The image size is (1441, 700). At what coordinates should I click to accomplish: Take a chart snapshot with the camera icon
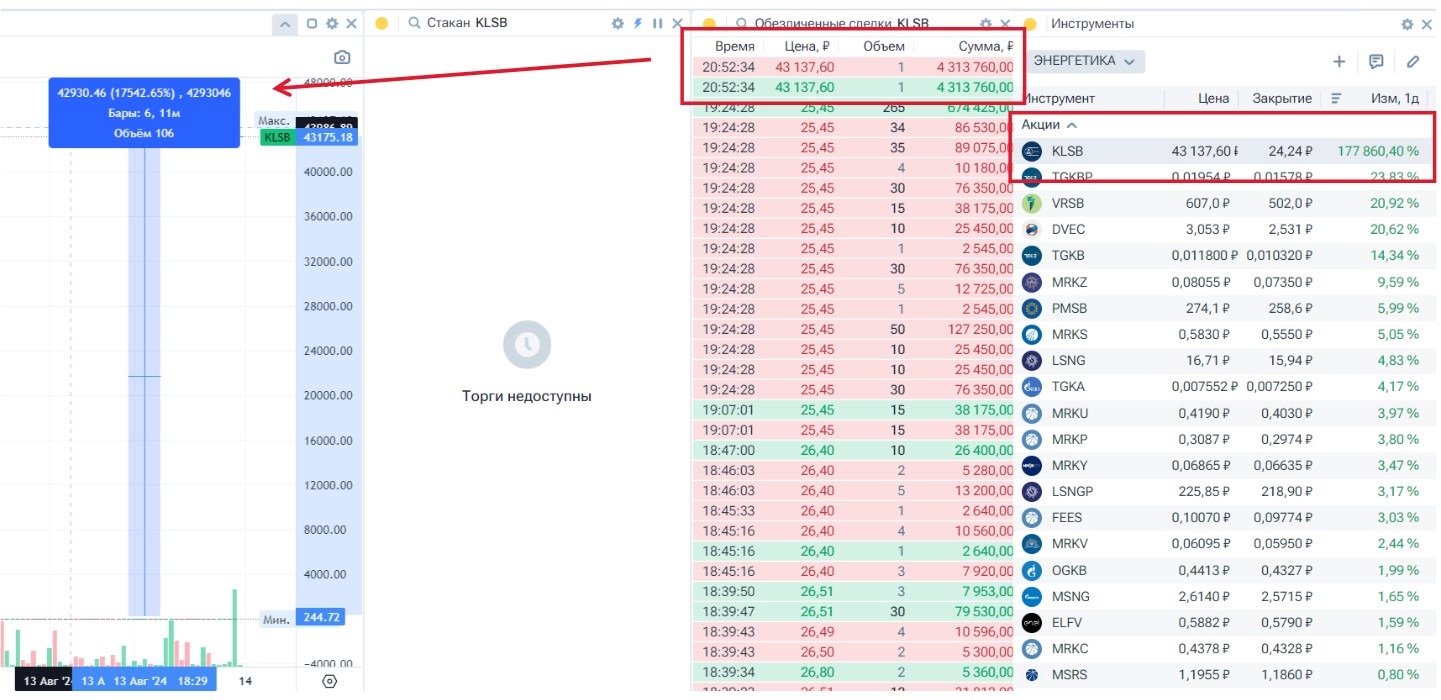point(342,58)
